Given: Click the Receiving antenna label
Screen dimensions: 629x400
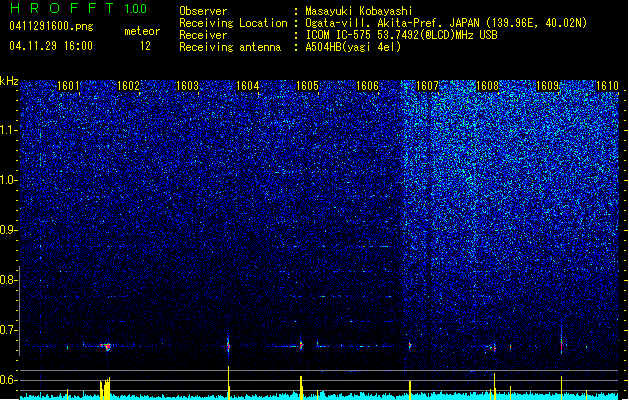Looking at the screenshot, I should (x=230, y=47).
